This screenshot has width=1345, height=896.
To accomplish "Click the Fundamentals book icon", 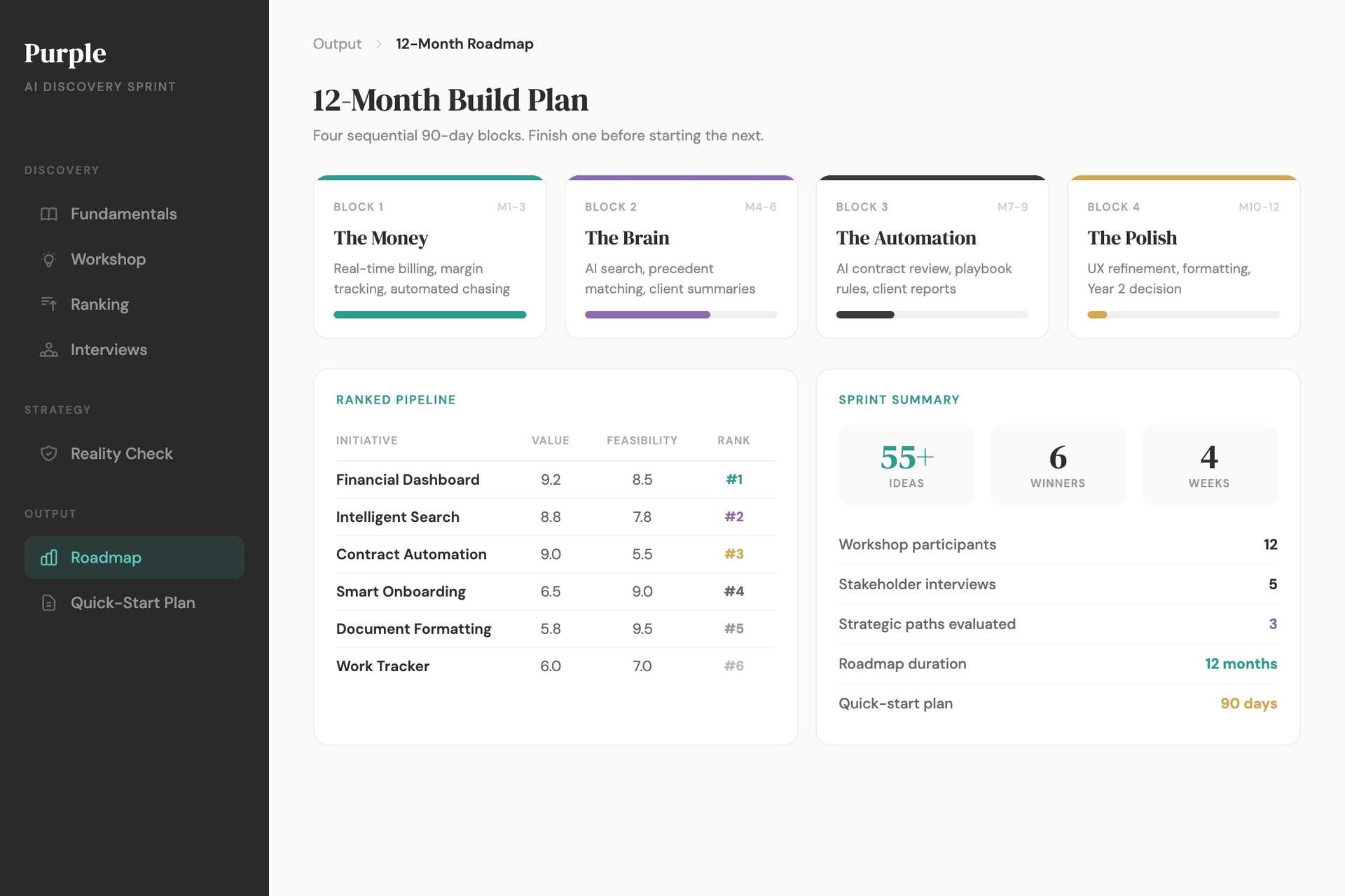I will (48, 214).
